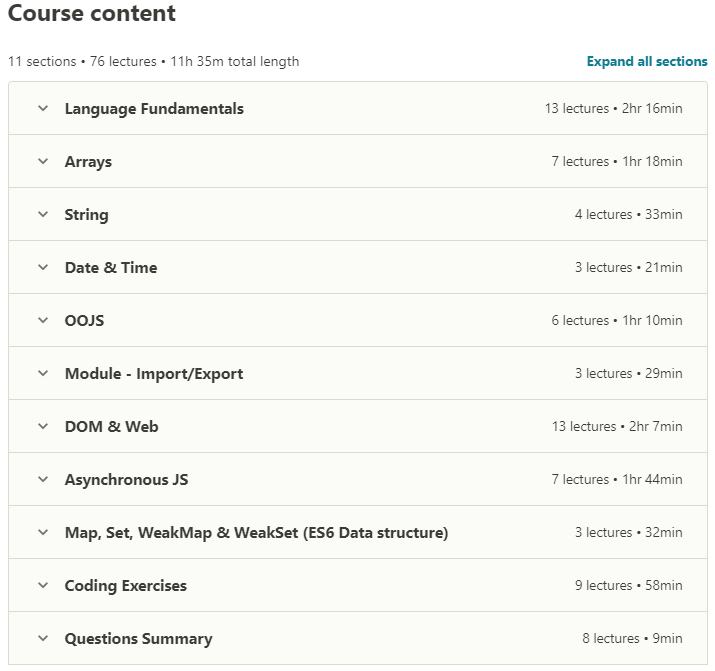Image resolution: width=715 pixels, height=671 pixels.
Task: Select the Asynchronous JS section heading
Action: click(x=126, y=480)
